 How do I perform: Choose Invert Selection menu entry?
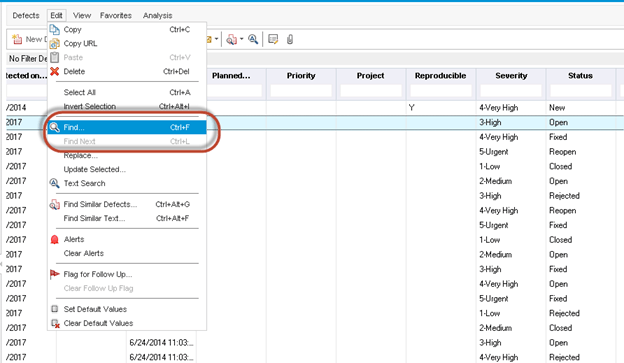[127, 106]
